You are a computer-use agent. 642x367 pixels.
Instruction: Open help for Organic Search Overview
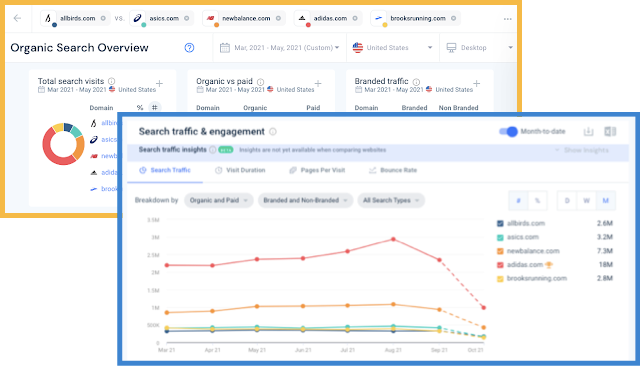pyautogui.click(x=189, y=48)
